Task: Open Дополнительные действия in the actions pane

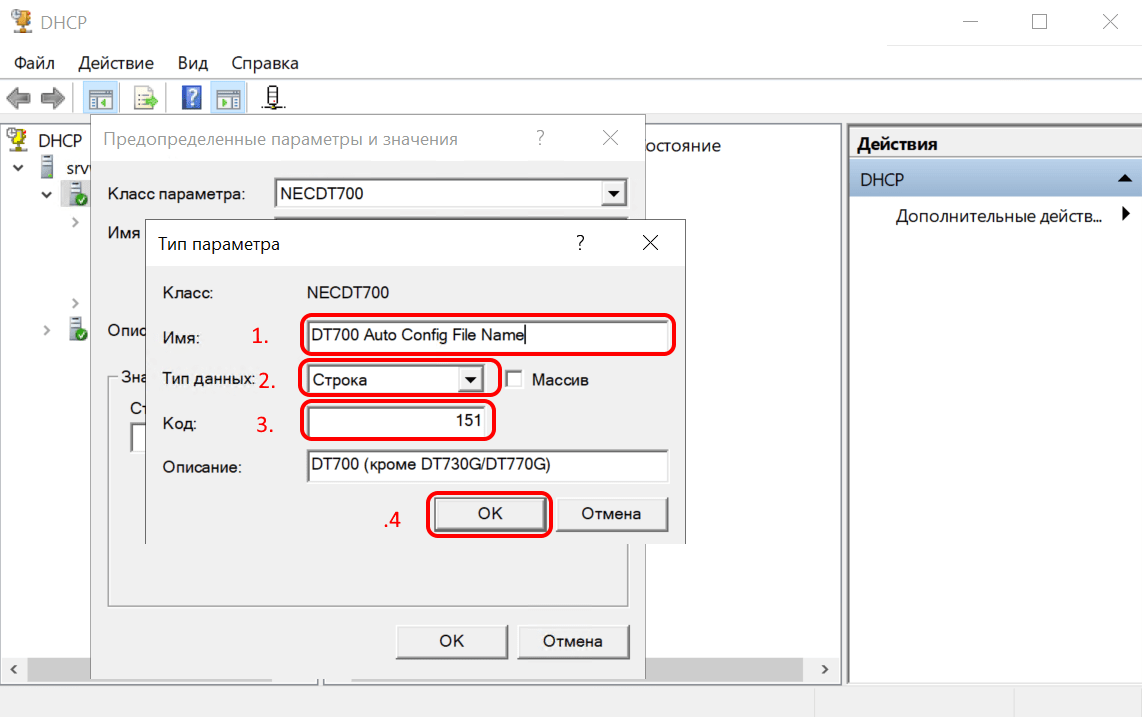Action: (x=1000, y=215)
